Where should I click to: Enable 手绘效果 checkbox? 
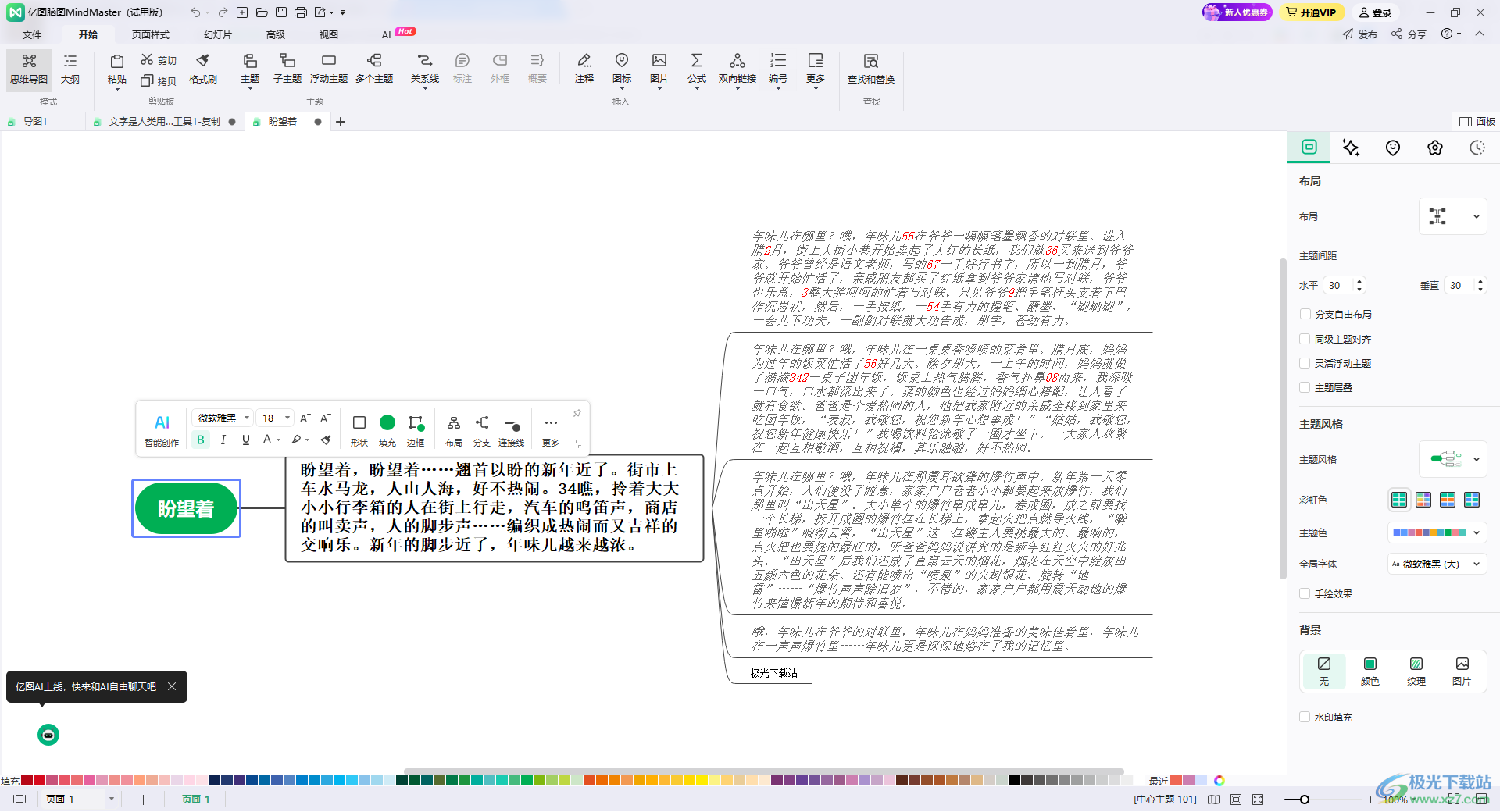click(x=1305, y=593)
